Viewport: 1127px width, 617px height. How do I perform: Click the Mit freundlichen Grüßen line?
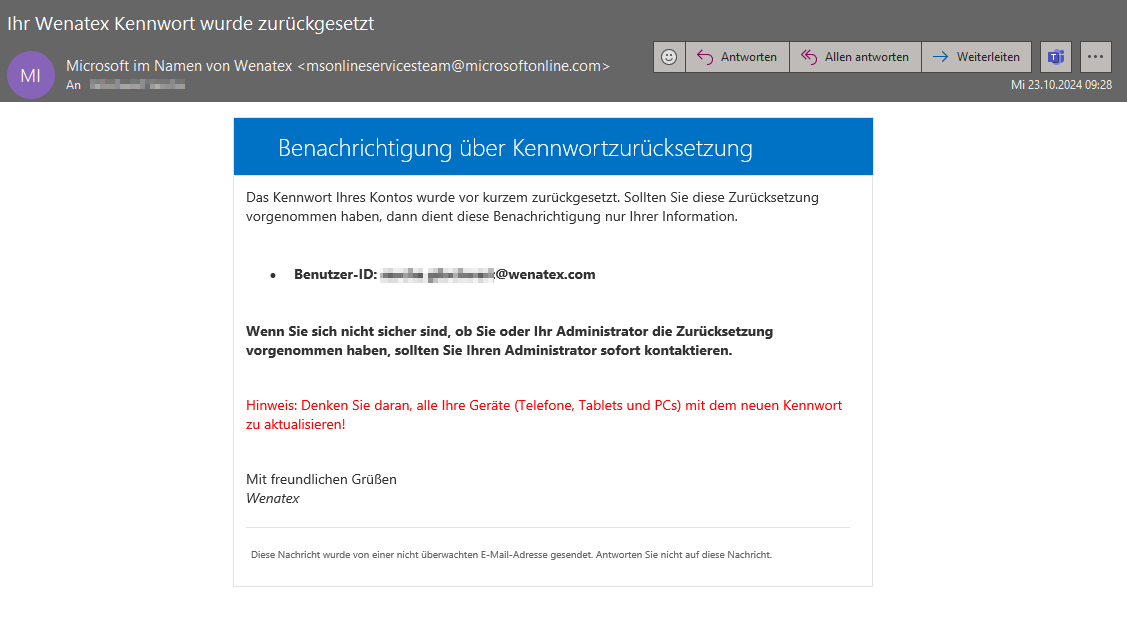click(x=321, y=480)
